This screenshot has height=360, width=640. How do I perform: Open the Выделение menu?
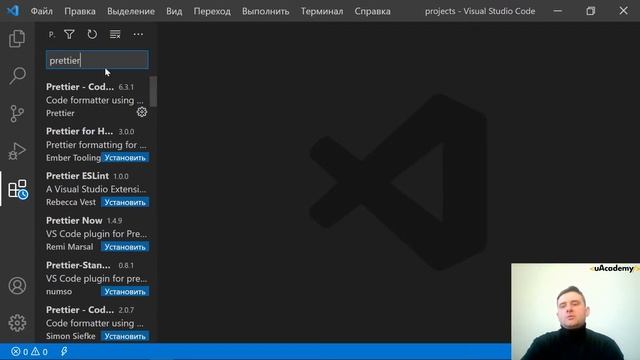(131, 11)
